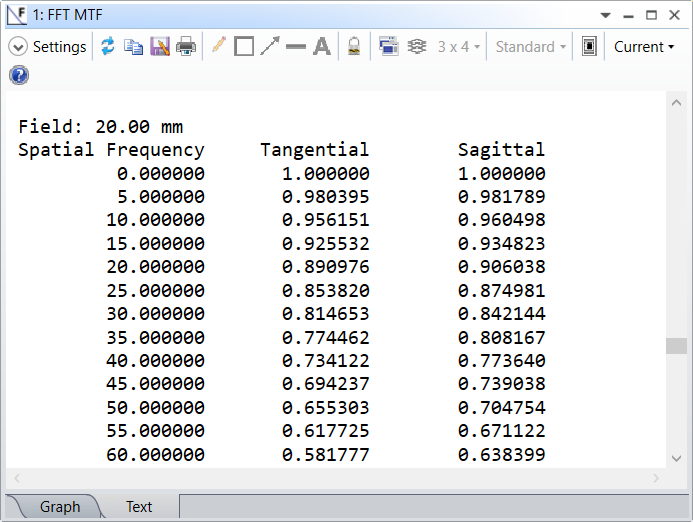This screenshot has width=693, height=522.
Task: Open the Current configuration dropdown
Action: (x=644, y=46)
